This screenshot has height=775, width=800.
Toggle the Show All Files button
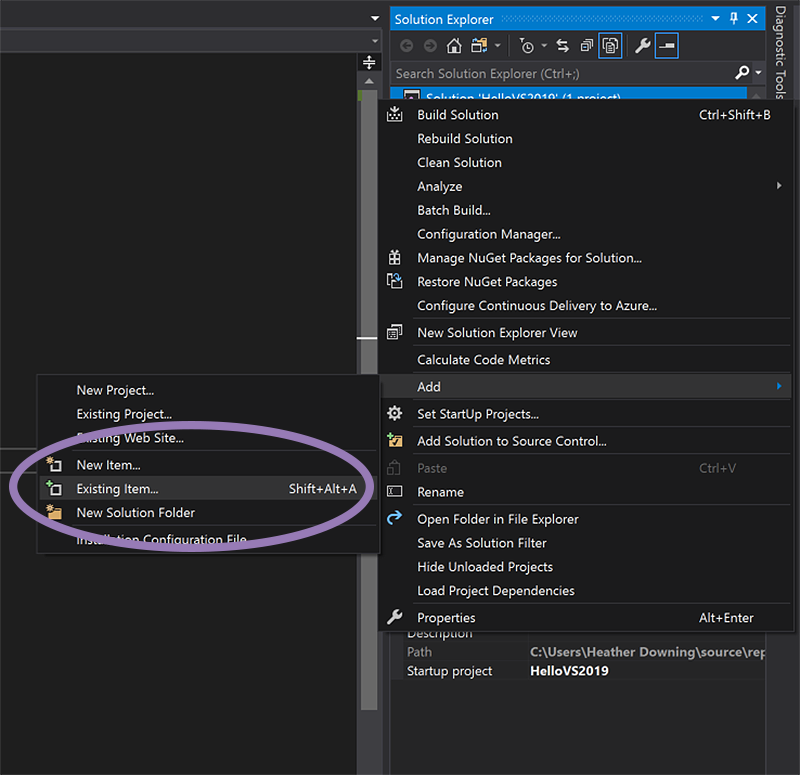[x=609, y=46]
